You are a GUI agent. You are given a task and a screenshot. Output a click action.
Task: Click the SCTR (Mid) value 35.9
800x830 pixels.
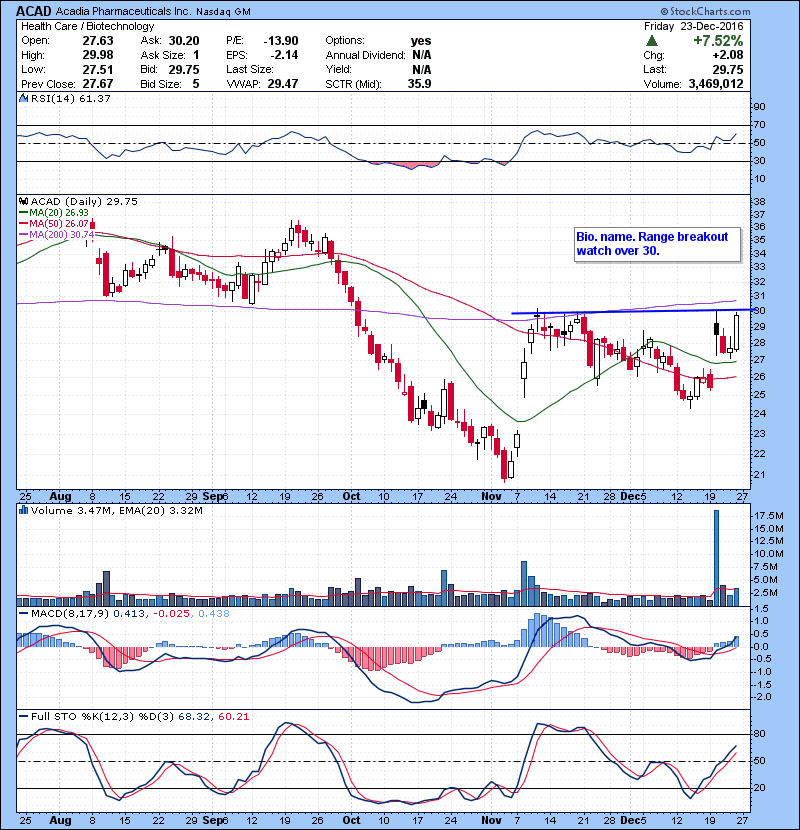419,84
